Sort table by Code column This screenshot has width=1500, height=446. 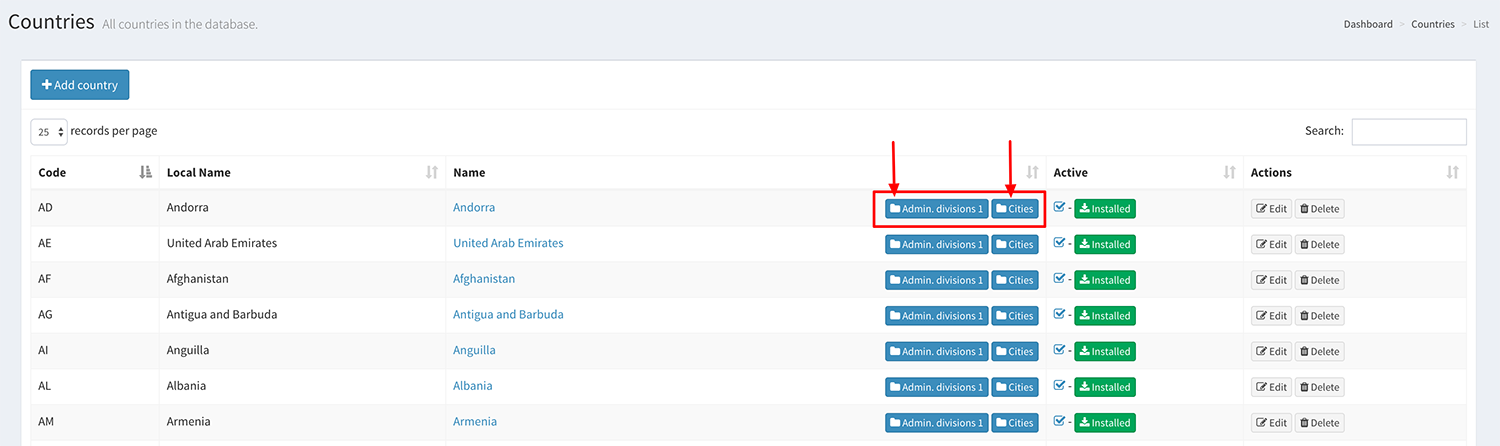95,172
